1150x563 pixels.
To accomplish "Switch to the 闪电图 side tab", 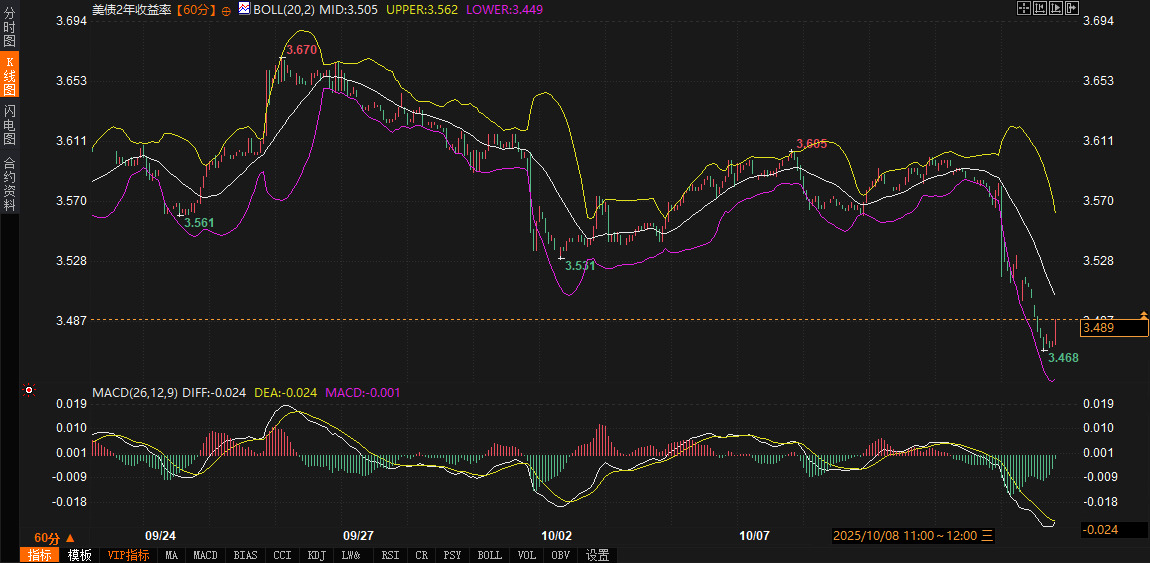I will pos(9,124).
